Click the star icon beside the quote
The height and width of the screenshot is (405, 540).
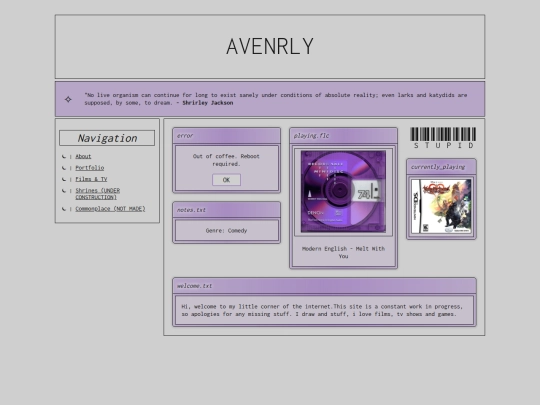point(68,99)
